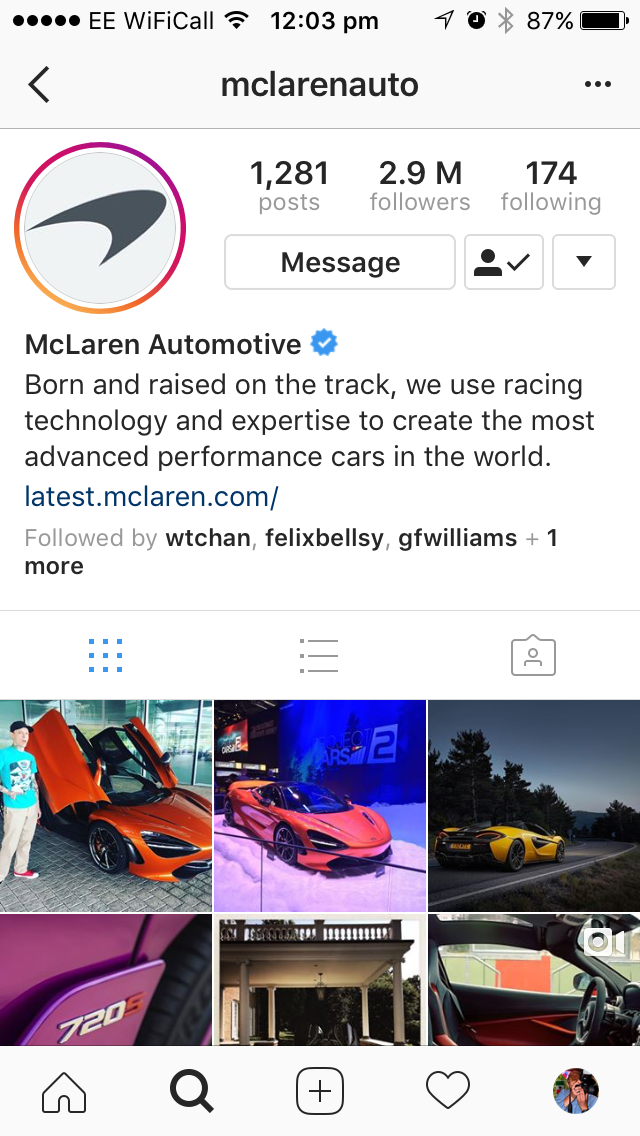Open the purple 720S badge photo
640x1136 pixels.
coord(106,980)
